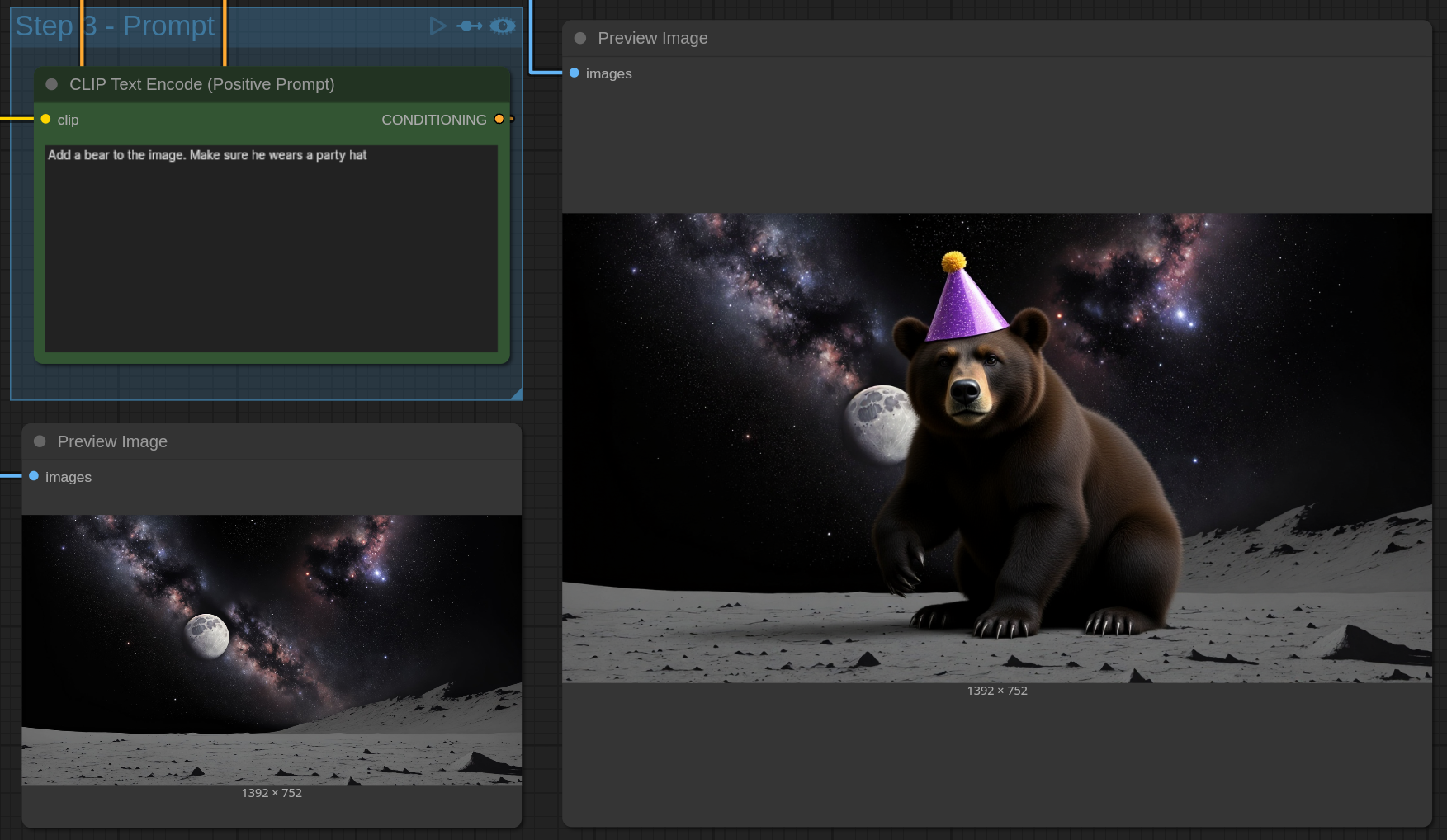Click into the positive prompt text box
1447x840 pixels.
pos(272,248)
